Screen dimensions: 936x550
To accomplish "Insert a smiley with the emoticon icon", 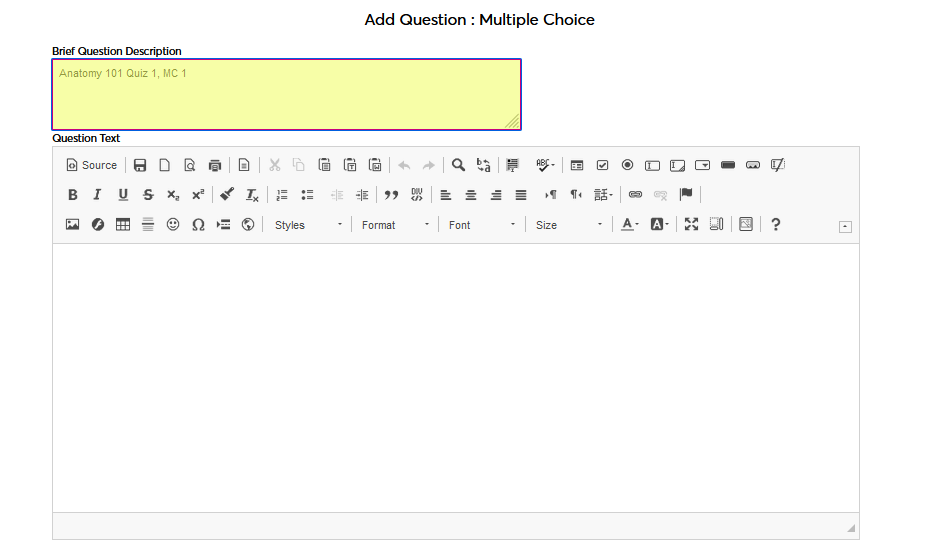I will [x=173, y=225].
